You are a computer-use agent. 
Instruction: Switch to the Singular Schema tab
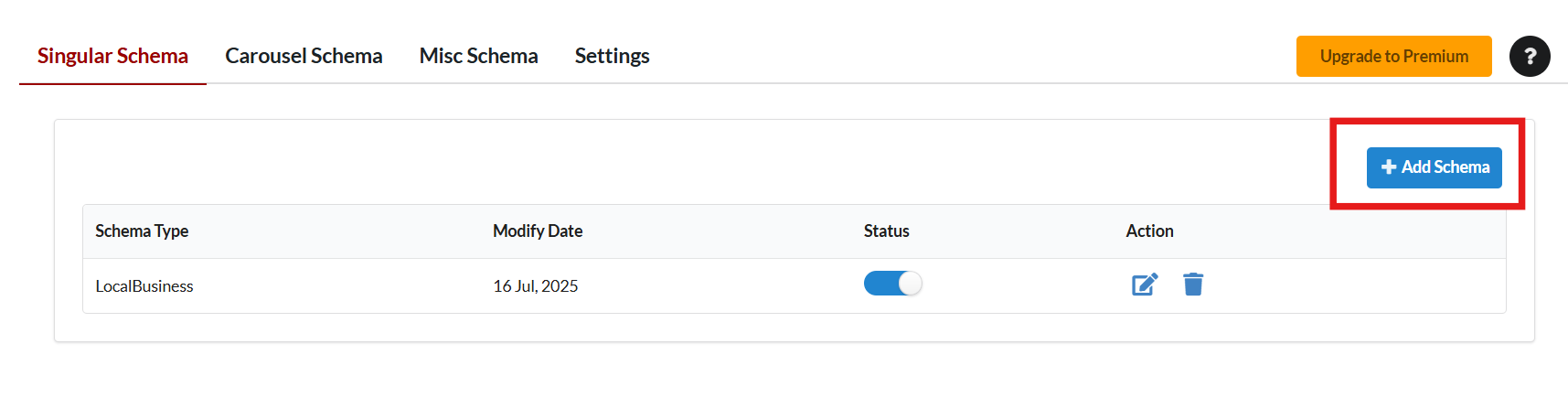click(112, 56)
